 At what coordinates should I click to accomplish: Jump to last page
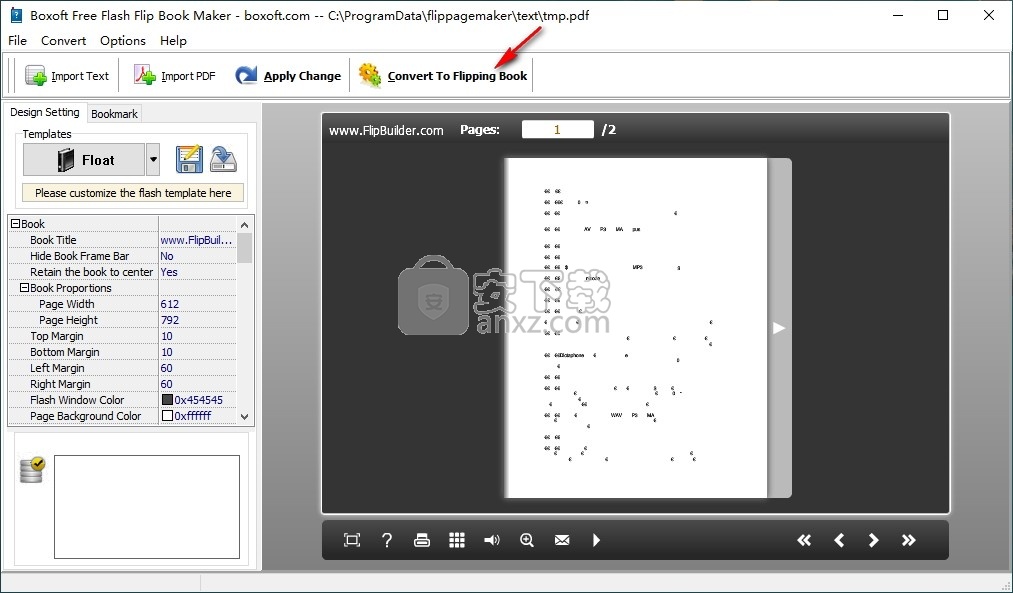[x=908, y=540]
